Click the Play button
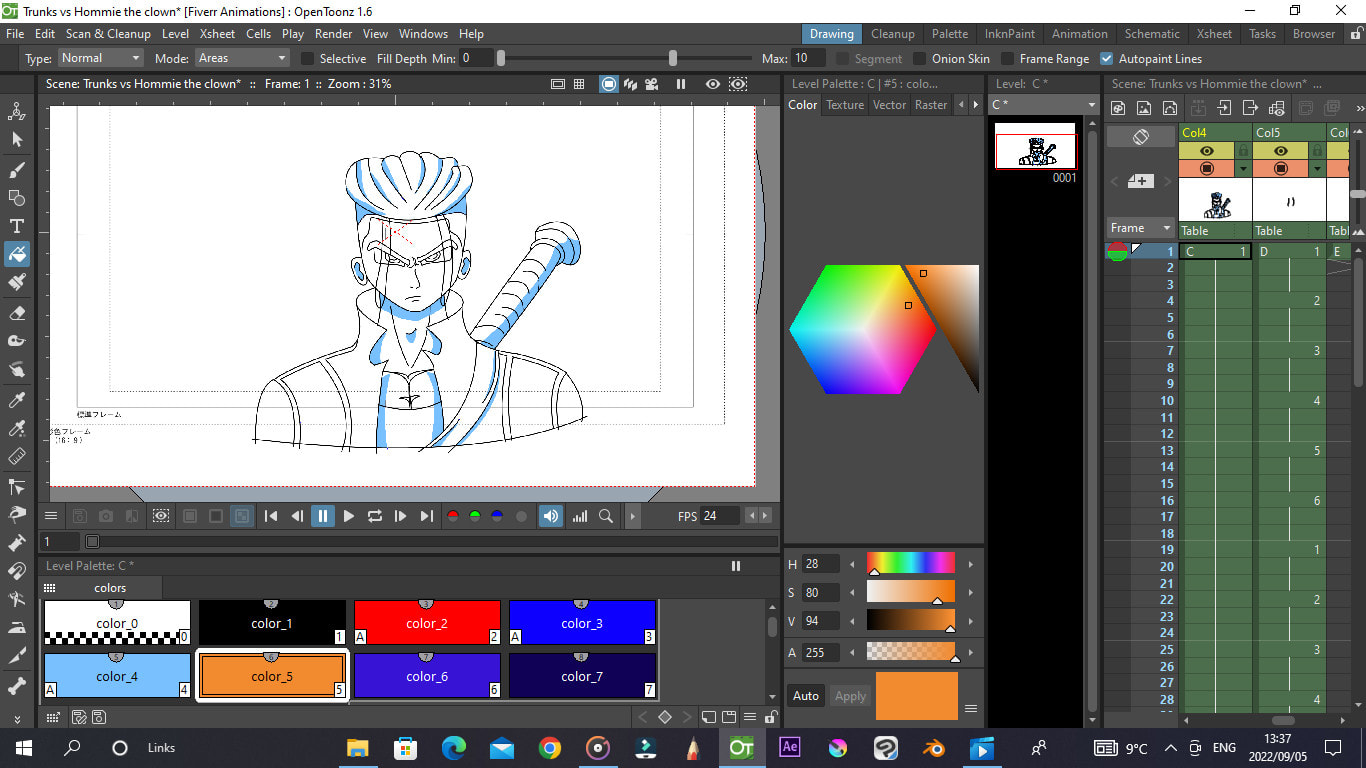 [348, 516]
